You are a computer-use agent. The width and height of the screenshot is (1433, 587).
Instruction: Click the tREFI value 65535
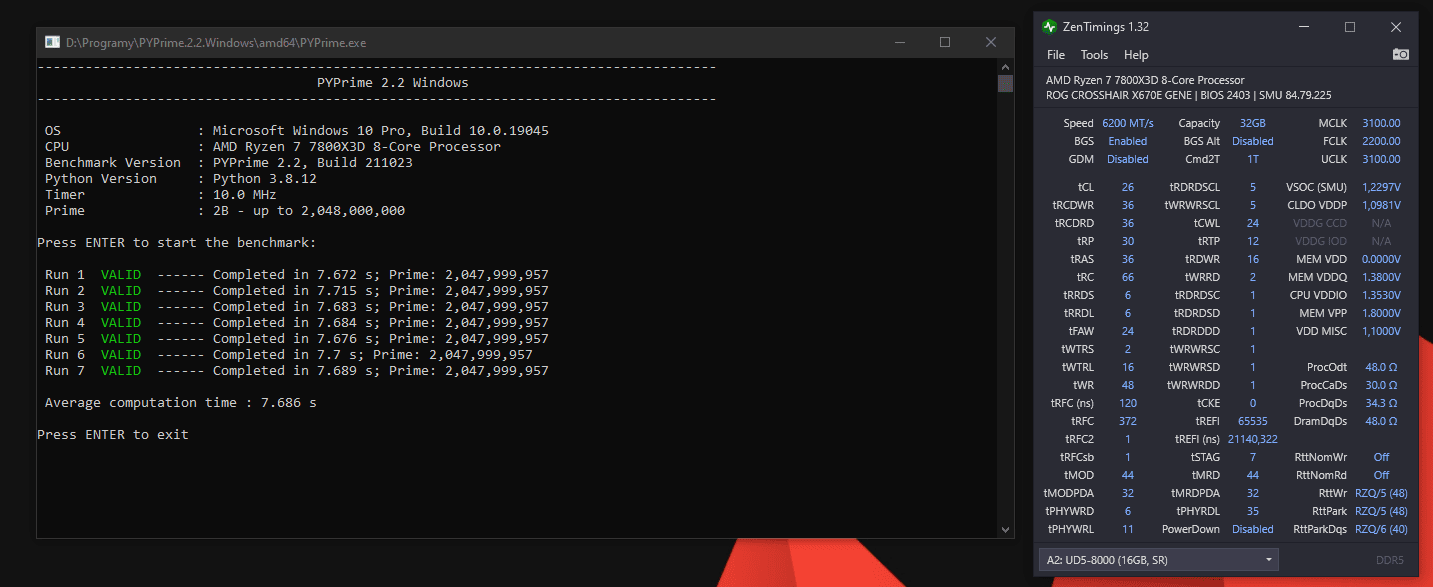click(1253, 421)
